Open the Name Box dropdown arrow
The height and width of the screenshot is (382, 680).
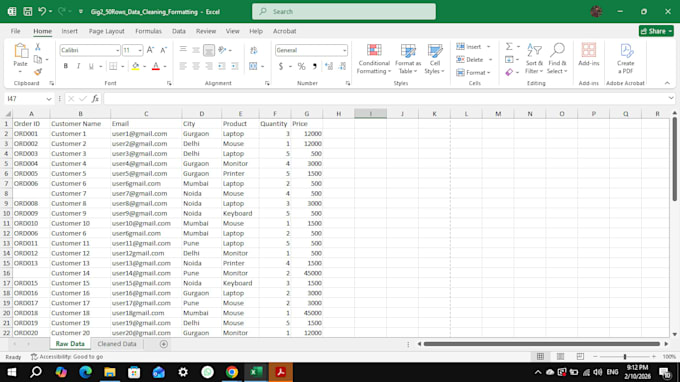(49, 99)
